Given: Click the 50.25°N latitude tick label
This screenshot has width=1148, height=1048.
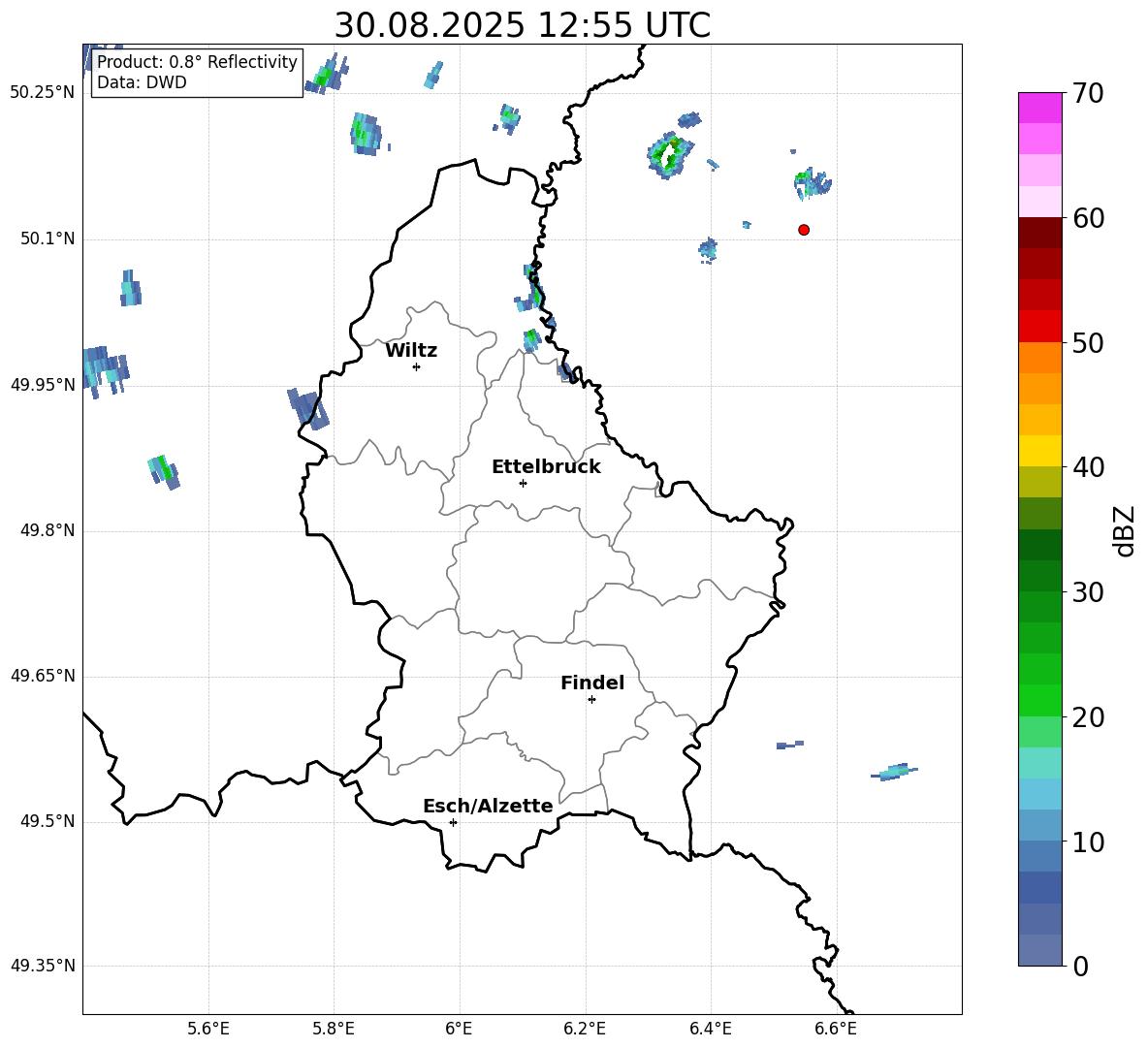Looking at the screenshot, I should [x=43, y=93].
